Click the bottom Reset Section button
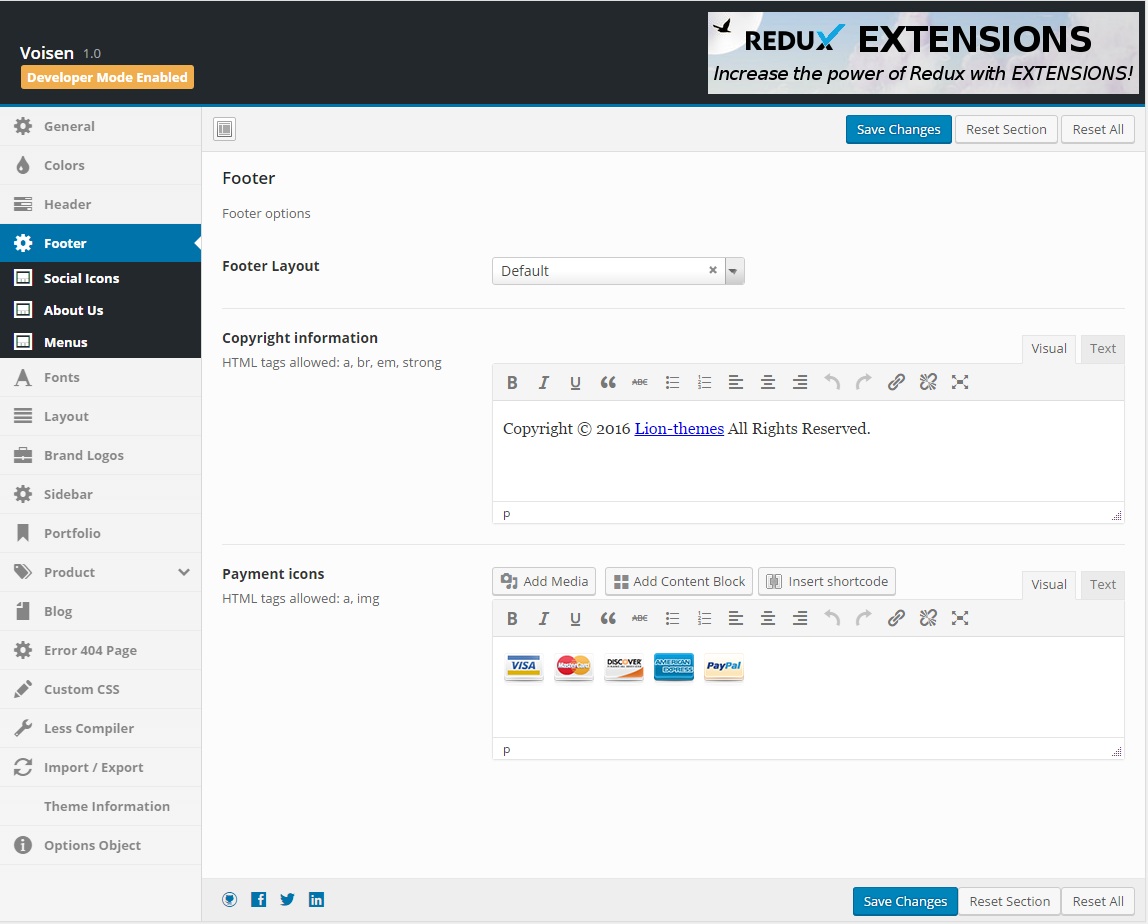 [1009, 901]
